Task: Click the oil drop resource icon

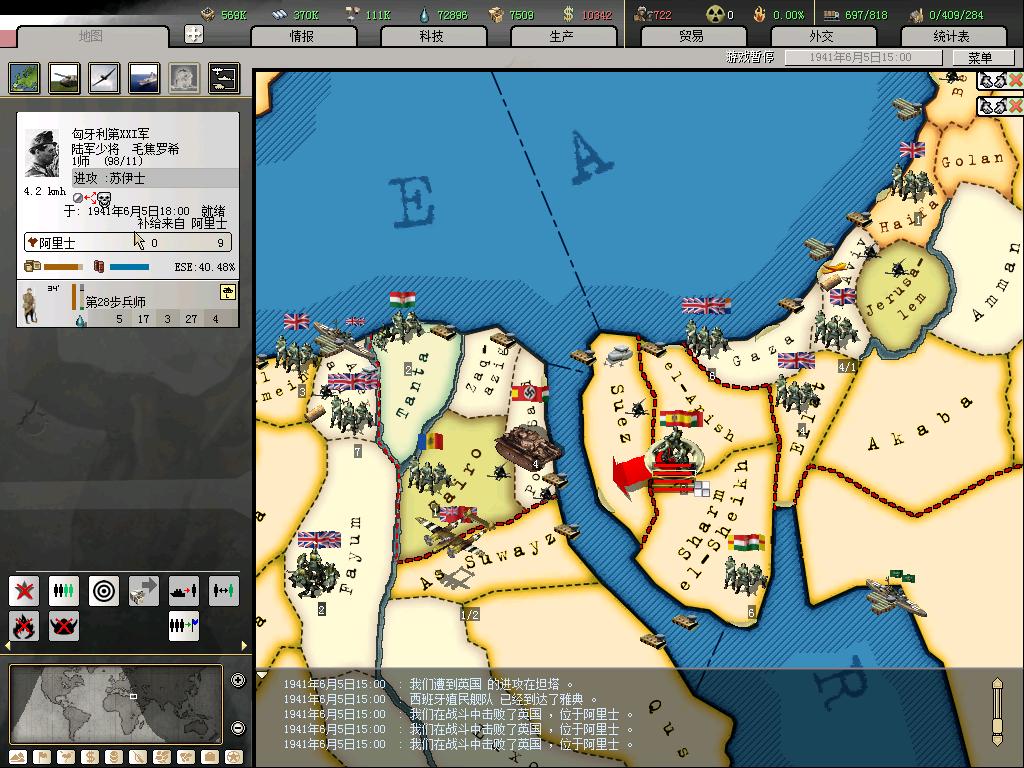Action: coord(424,14)
